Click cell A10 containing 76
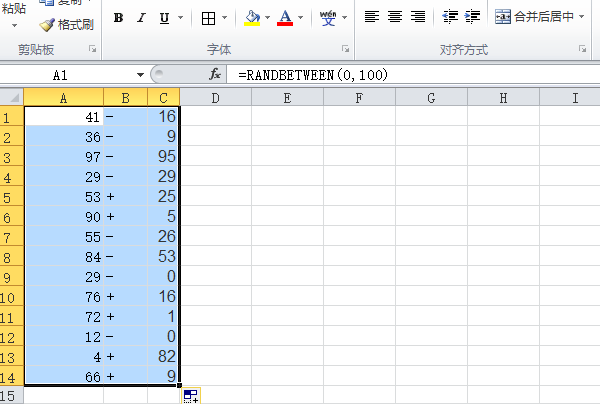Image resolution: width=600 pixels, height=404 pixels. [x=64, y=296]
